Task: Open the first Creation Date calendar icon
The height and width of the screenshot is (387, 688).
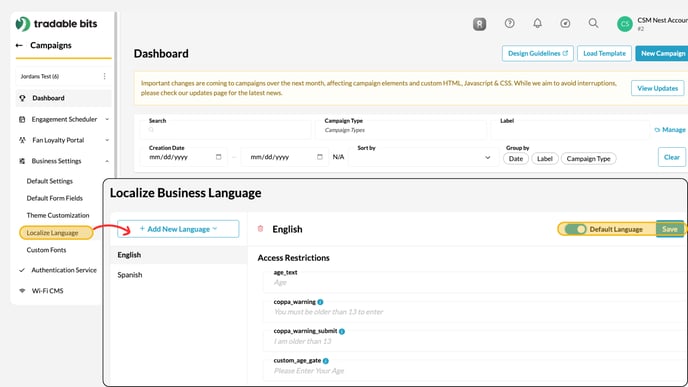Action: point(219,157)
